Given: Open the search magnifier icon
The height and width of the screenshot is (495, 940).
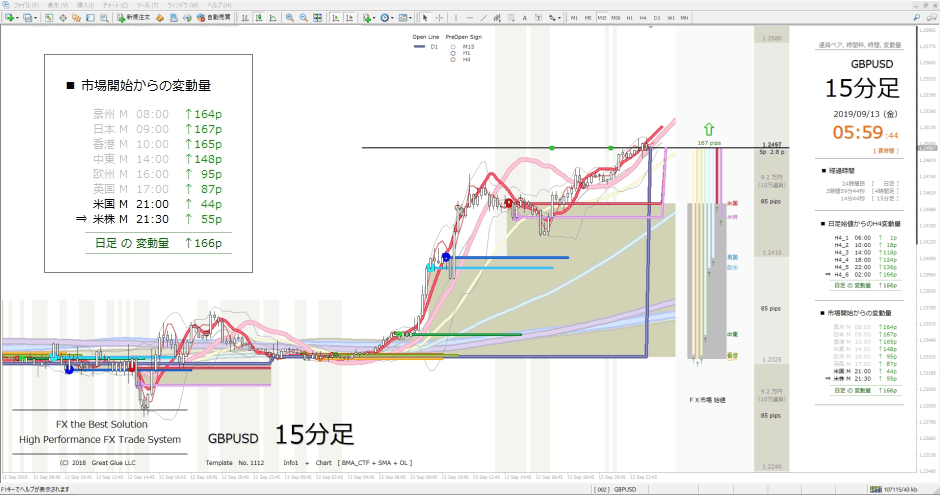Looking at the screenshot, I should (x=917, y=18).
